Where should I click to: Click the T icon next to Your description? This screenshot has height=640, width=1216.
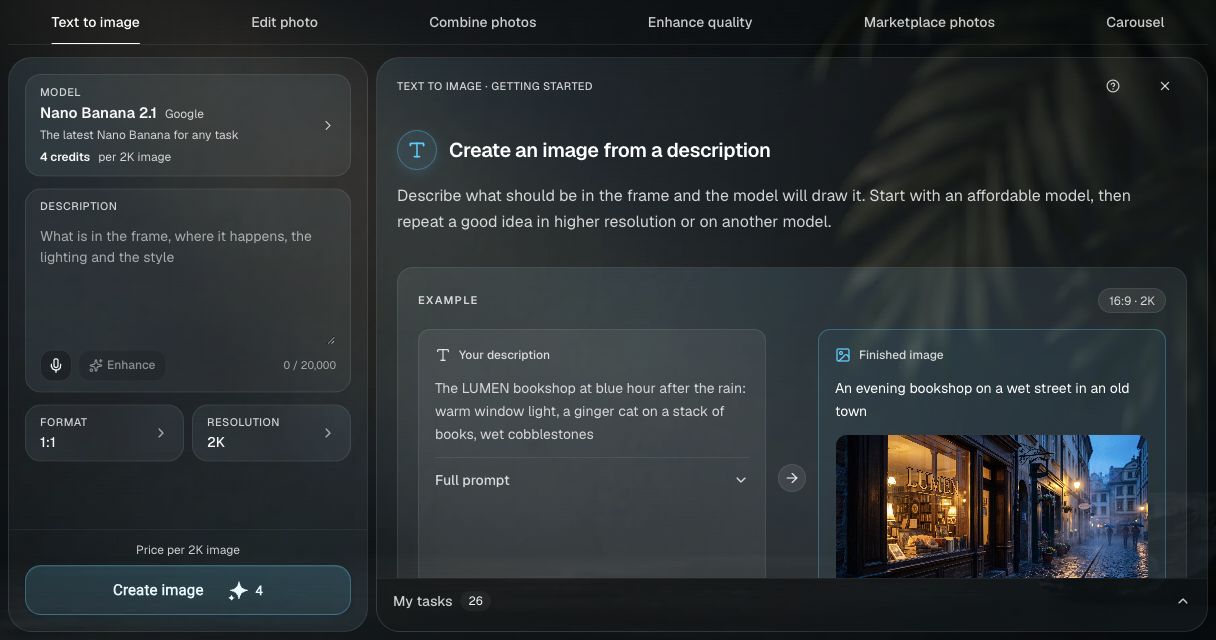(x=443, y=355)
